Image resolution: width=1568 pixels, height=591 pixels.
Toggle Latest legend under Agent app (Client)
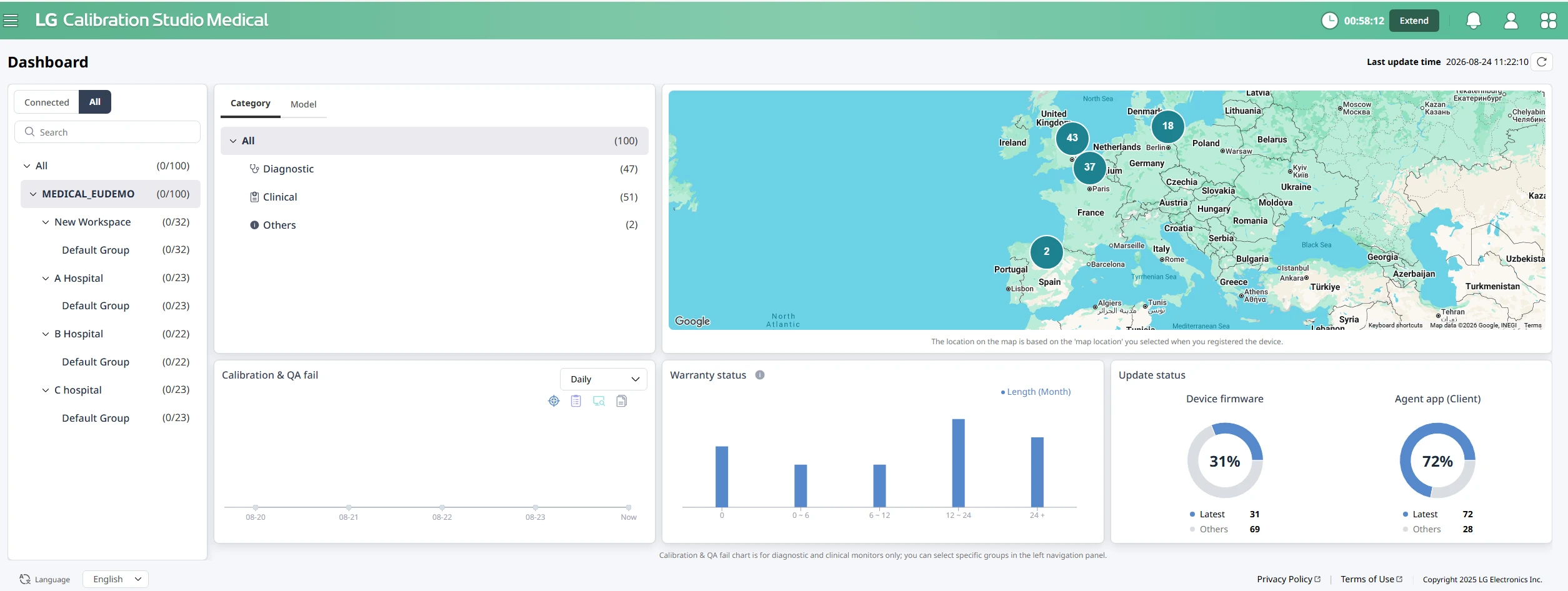coord(1421,514)
